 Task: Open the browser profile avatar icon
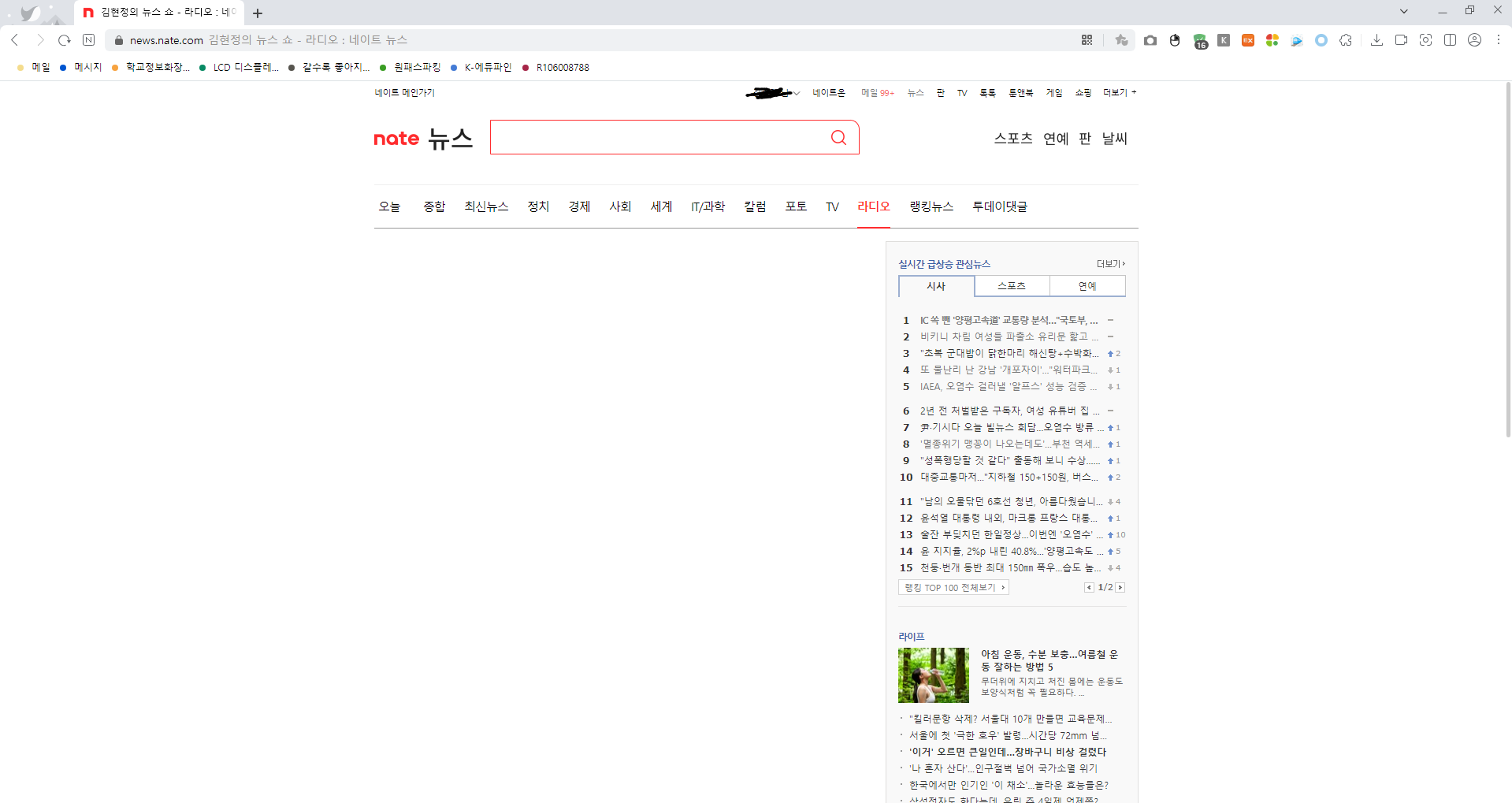[1474, 39]
